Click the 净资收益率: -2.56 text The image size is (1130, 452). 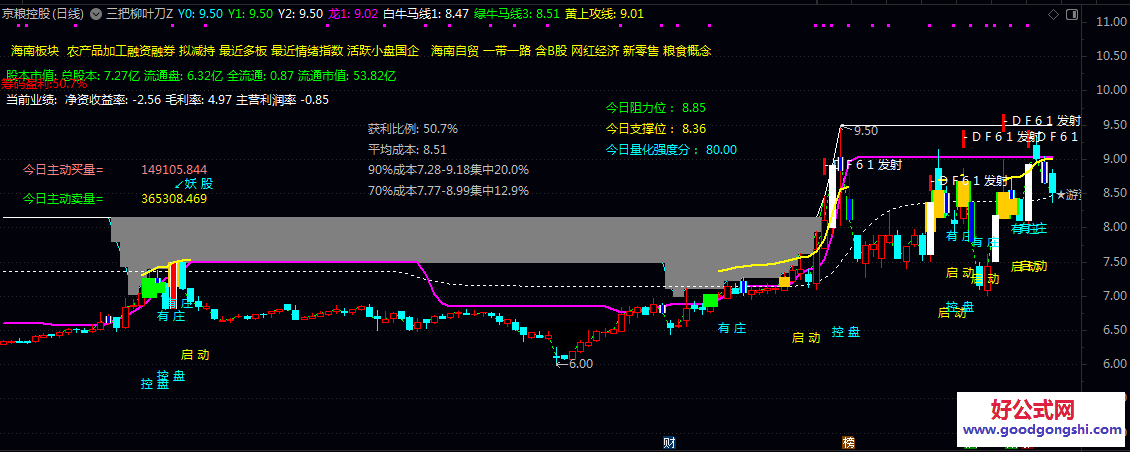click(x=113, y=99)
